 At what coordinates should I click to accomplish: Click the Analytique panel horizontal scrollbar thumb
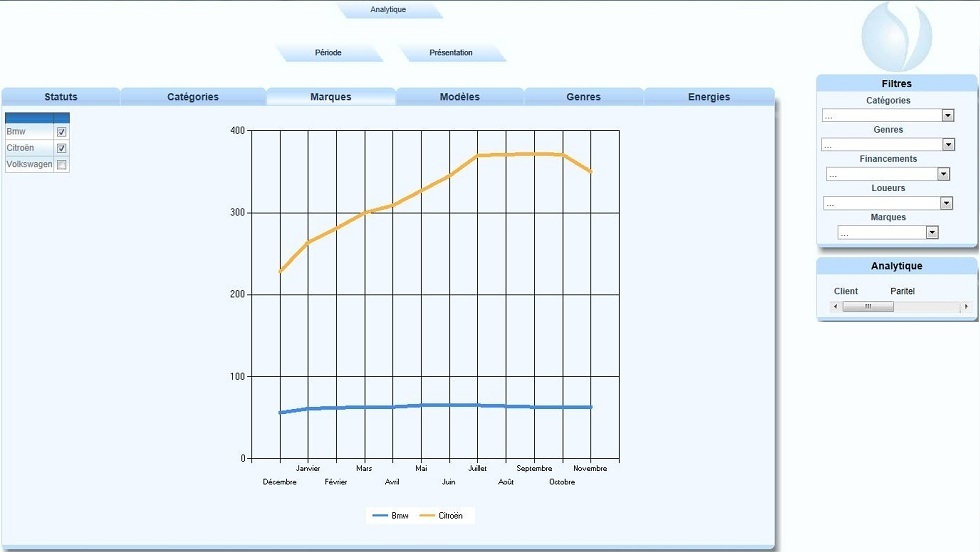click(868, 306)
